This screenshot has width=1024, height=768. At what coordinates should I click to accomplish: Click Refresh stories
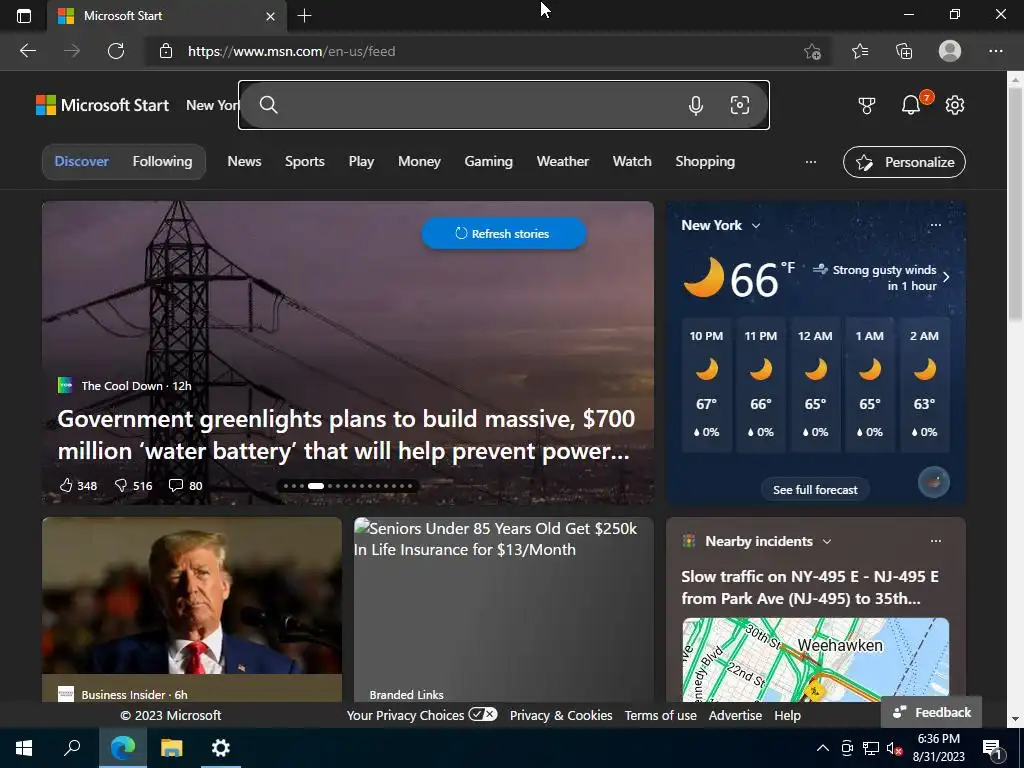click(504, 233)
